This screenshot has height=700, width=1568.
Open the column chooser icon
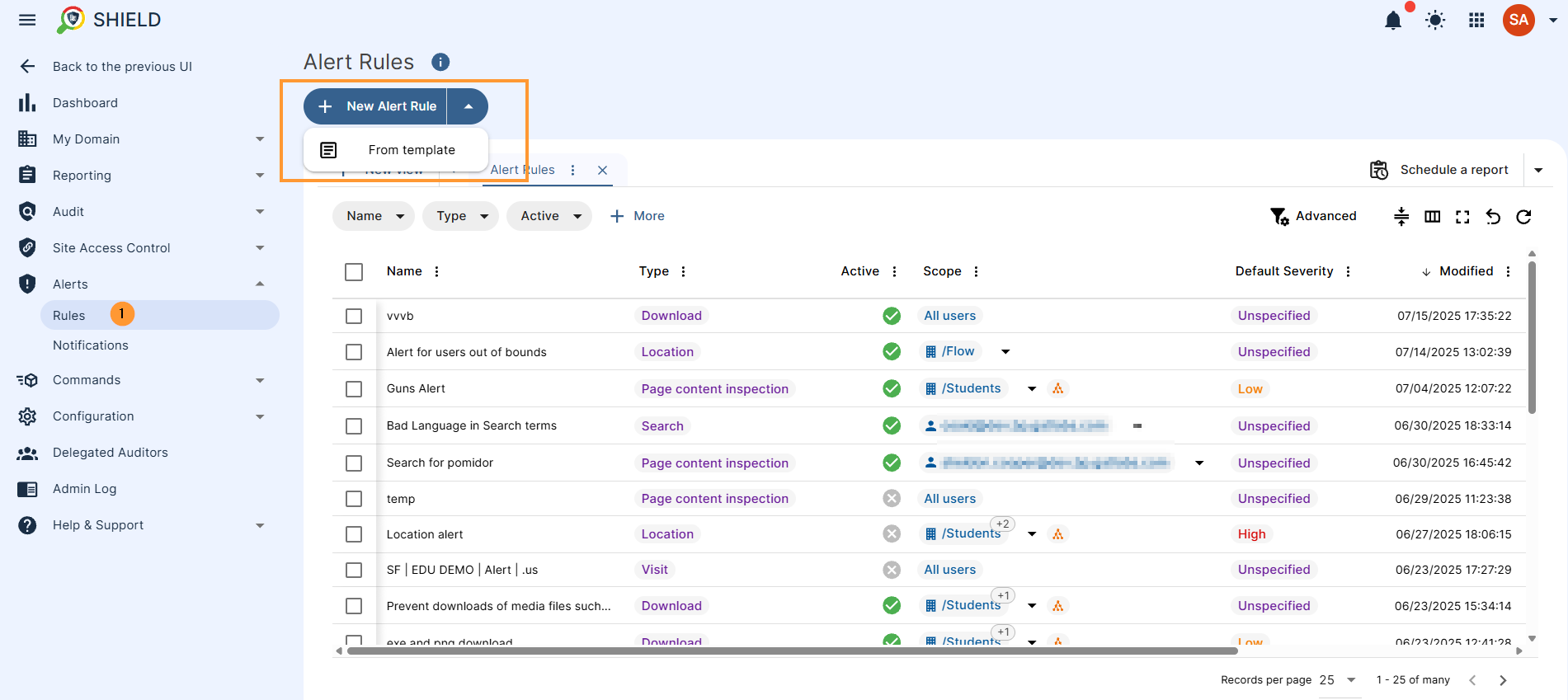(x=1433, y=216)
